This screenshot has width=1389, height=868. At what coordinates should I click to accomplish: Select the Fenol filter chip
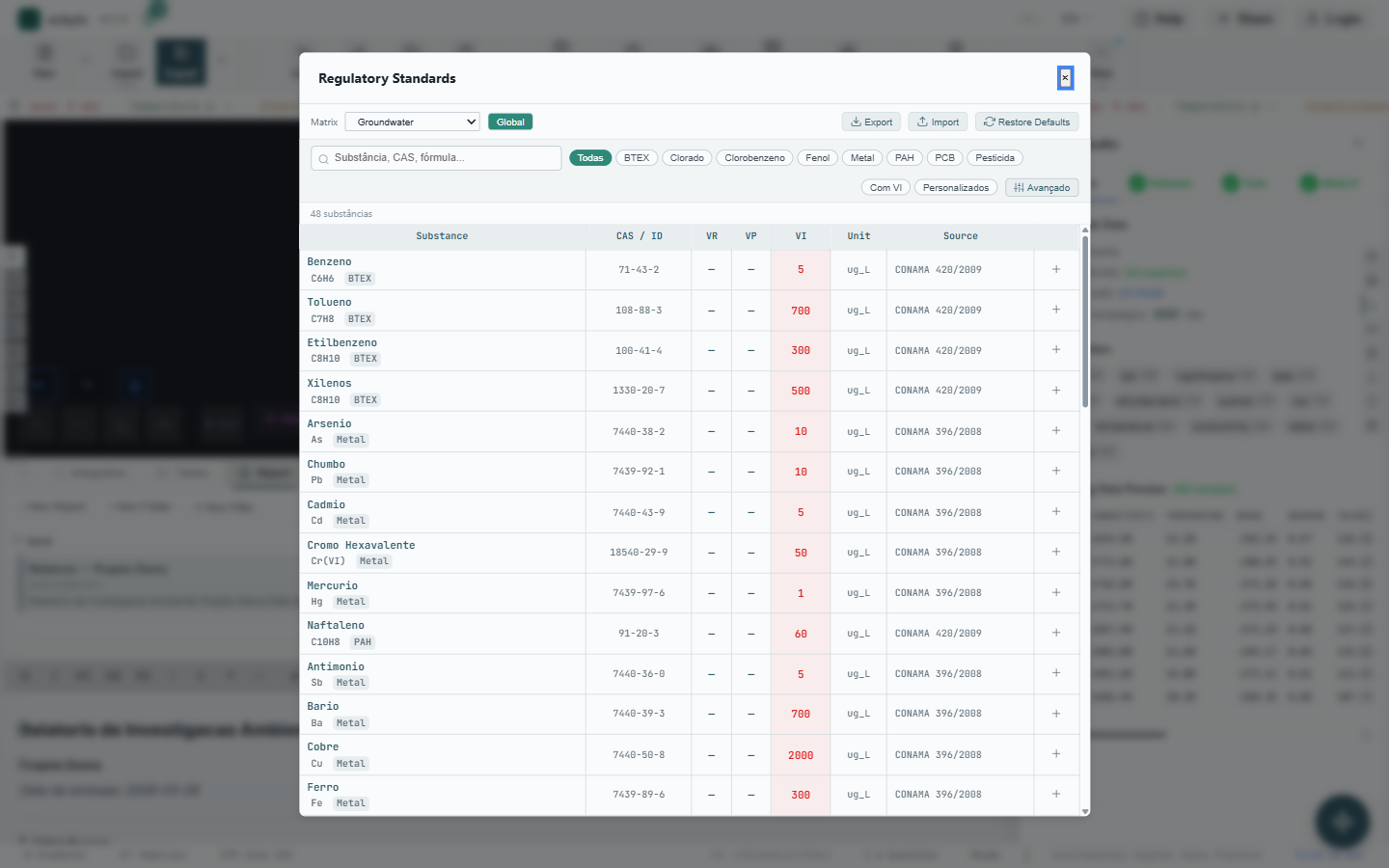(x=817, y=158)
